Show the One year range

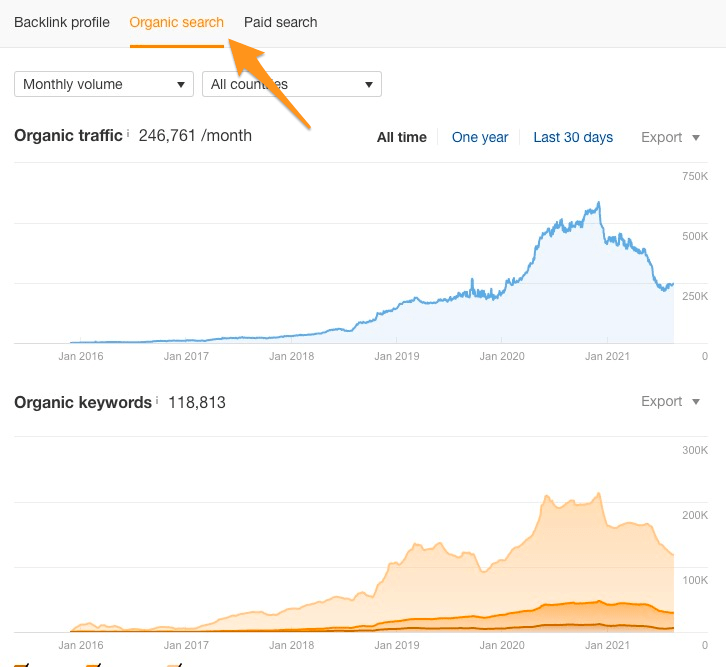[x=480, y=137]
